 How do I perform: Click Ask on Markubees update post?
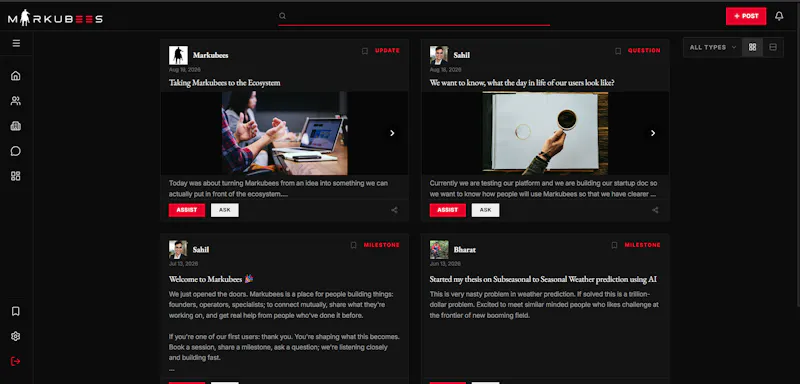click(225, 210)
